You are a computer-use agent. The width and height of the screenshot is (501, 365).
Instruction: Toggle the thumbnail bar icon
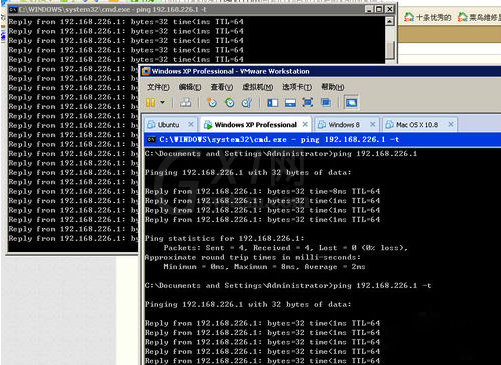(290, 102)
